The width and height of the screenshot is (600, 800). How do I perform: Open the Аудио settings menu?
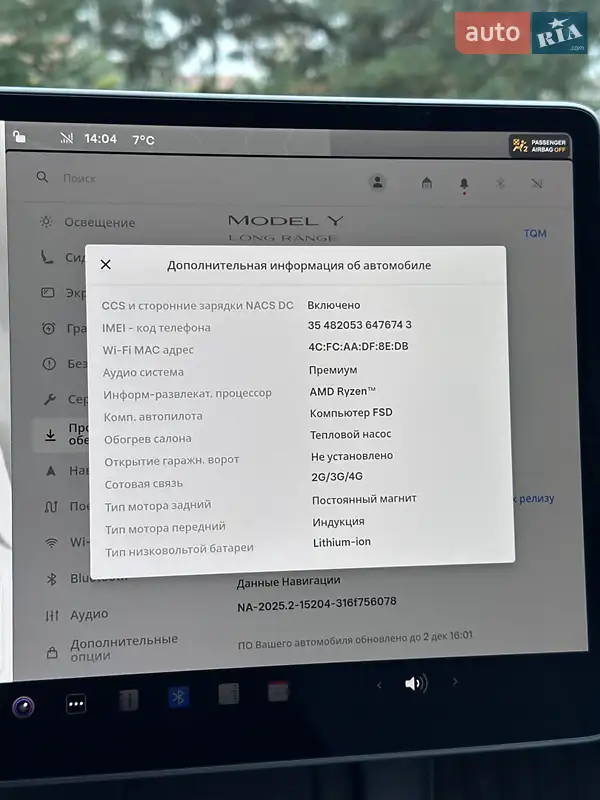[x=88, y=614]
